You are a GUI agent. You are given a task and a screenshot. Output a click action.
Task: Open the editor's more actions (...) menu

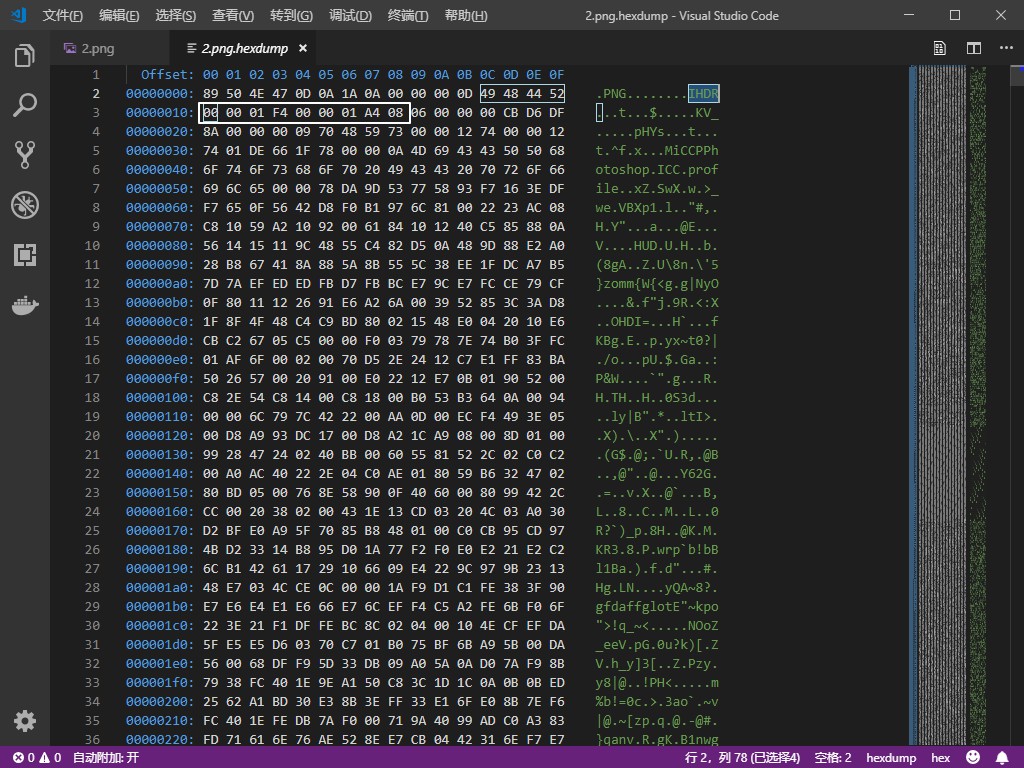1005,48
